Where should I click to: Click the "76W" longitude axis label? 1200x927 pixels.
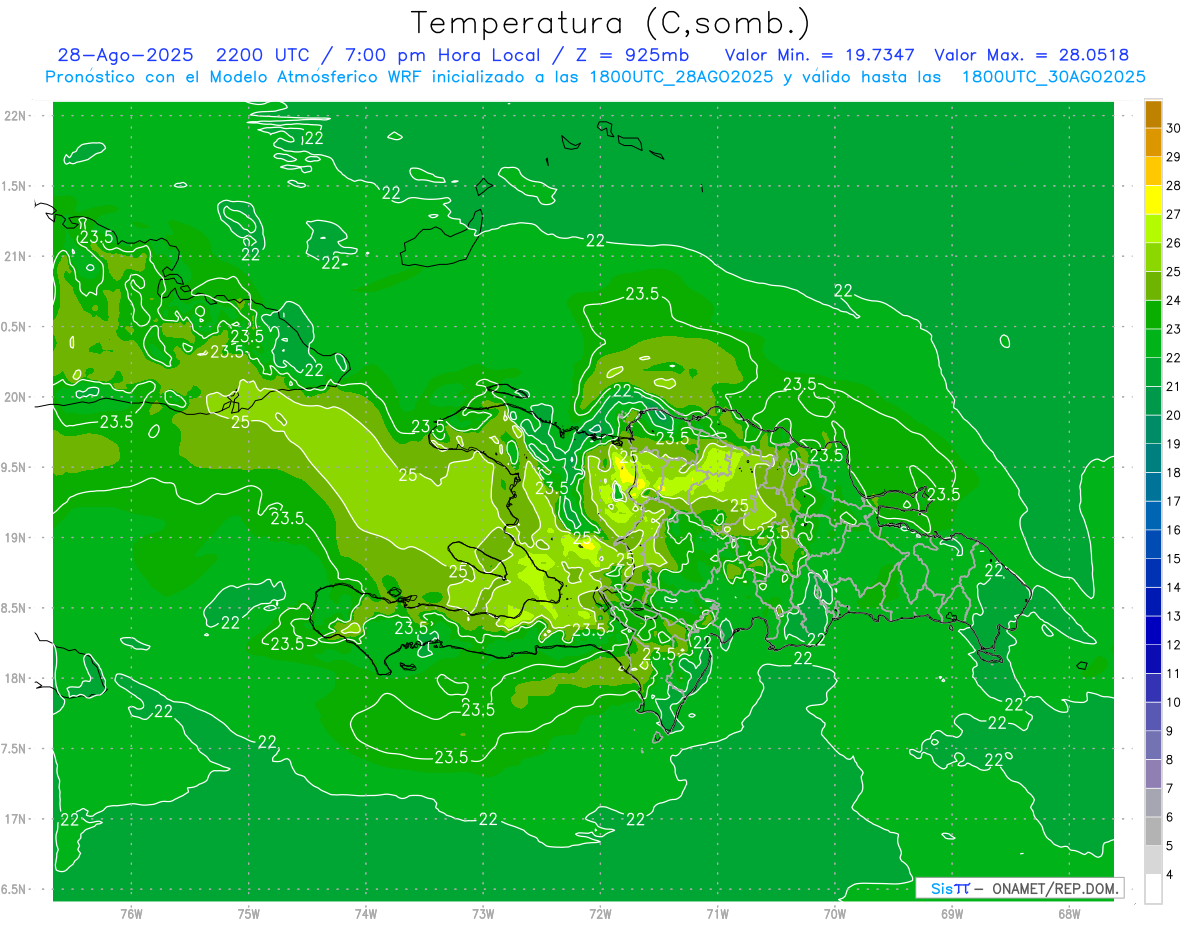pyautogui.click(x=131, y=914)
